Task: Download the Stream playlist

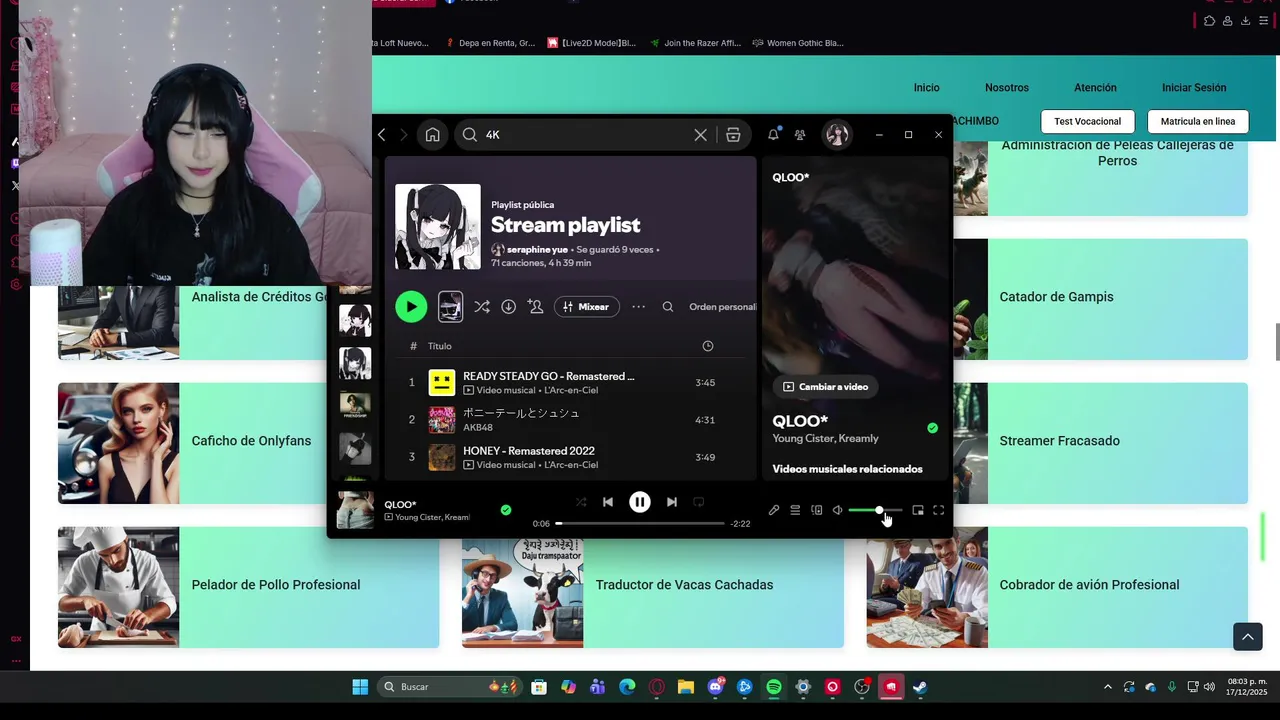Action: pyautogui.click(x=509, y=307)
